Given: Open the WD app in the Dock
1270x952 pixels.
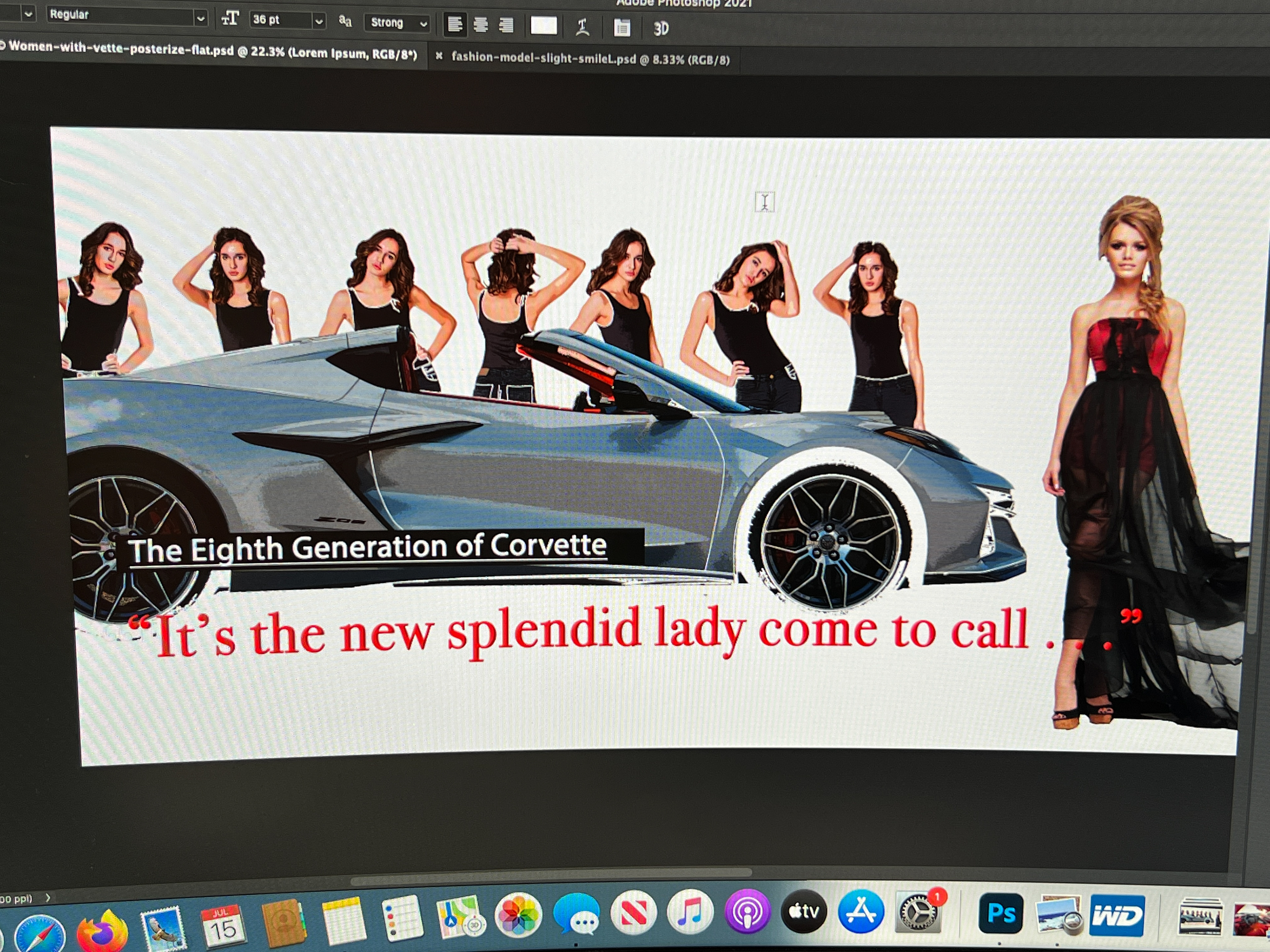Looking at the screenshot, I should tap(1117, 915).
